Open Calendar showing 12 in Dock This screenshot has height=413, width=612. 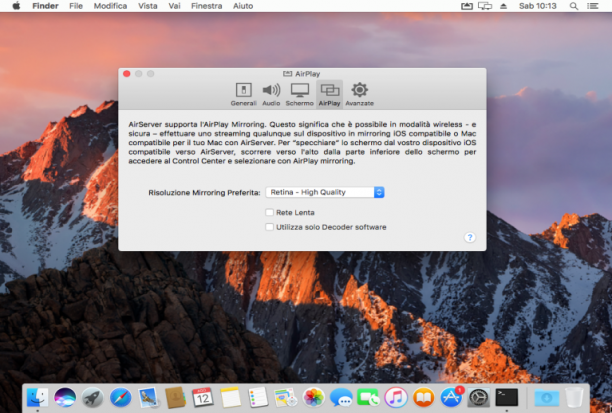tap(203, 397)
